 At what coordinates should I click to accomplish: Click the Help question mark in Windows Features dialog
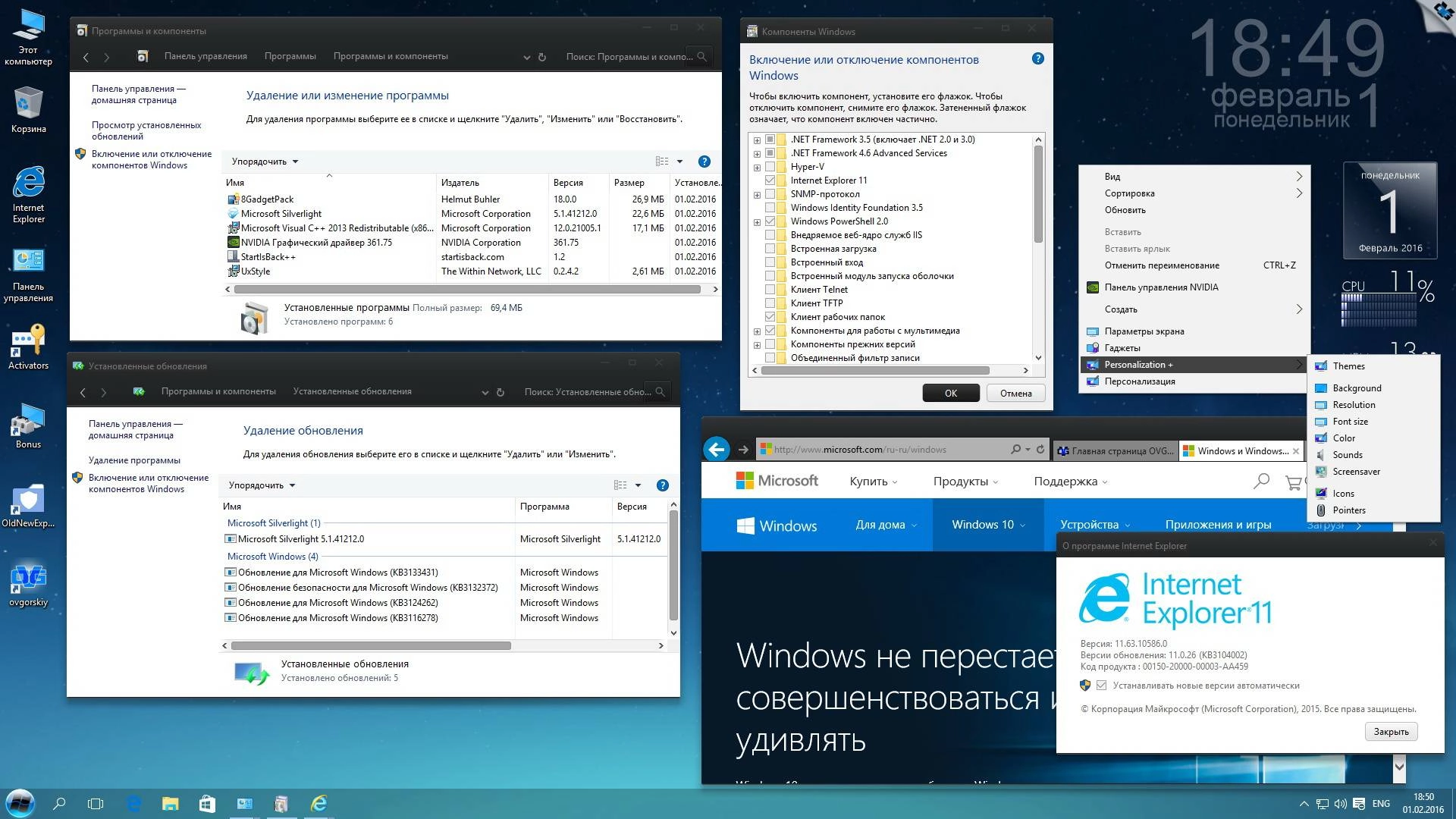coord(1037,58)
